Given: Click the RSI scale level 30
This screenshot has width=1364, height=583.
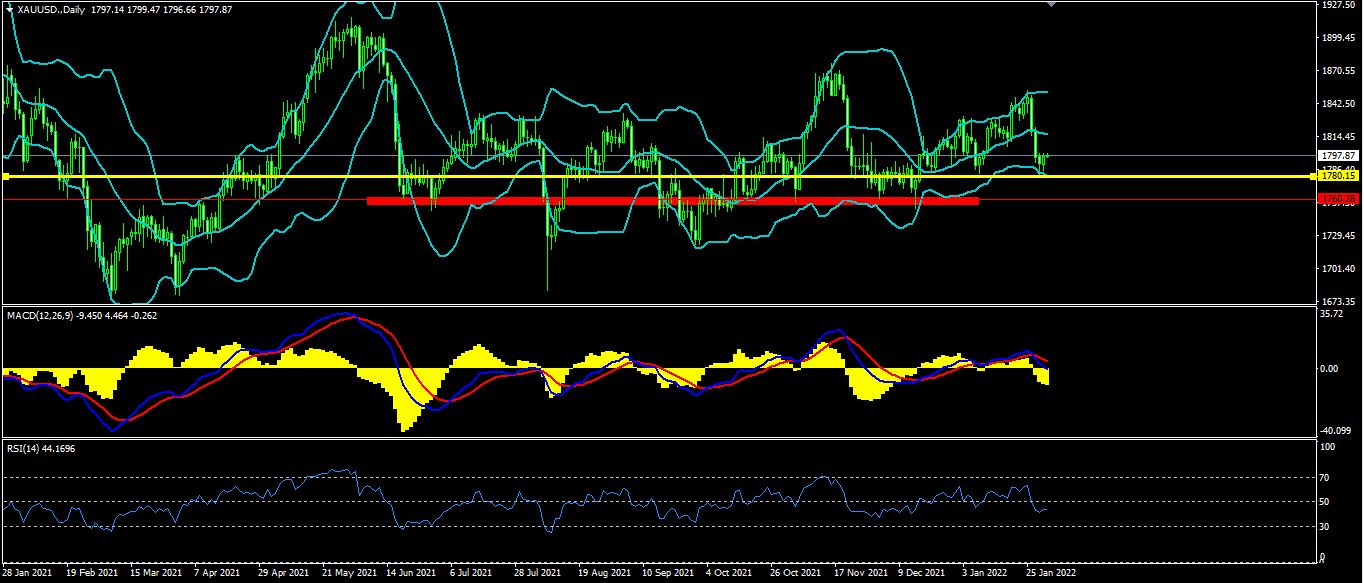Looking at the screenshot, I should (x=1326, y=527).
